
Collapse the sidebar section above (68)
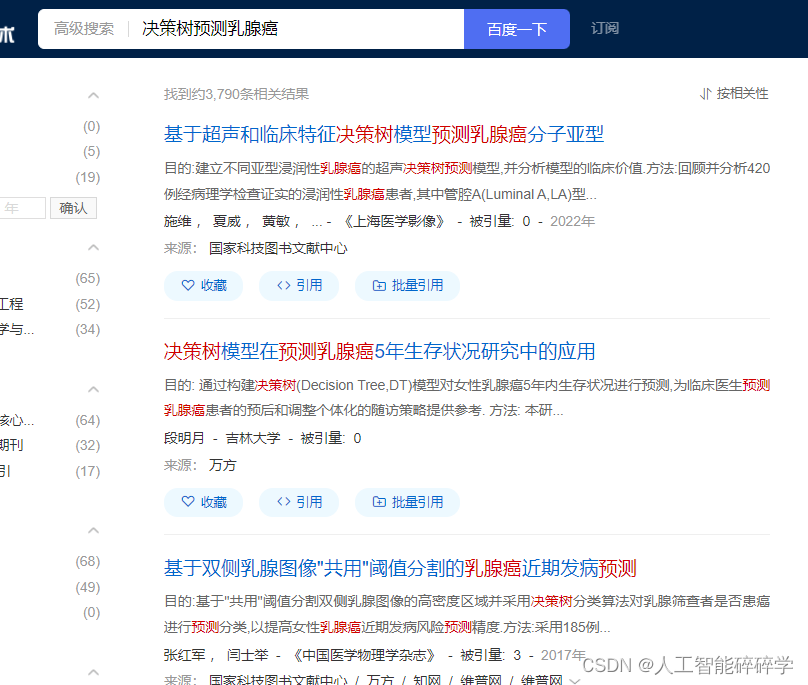click(93, 530)
